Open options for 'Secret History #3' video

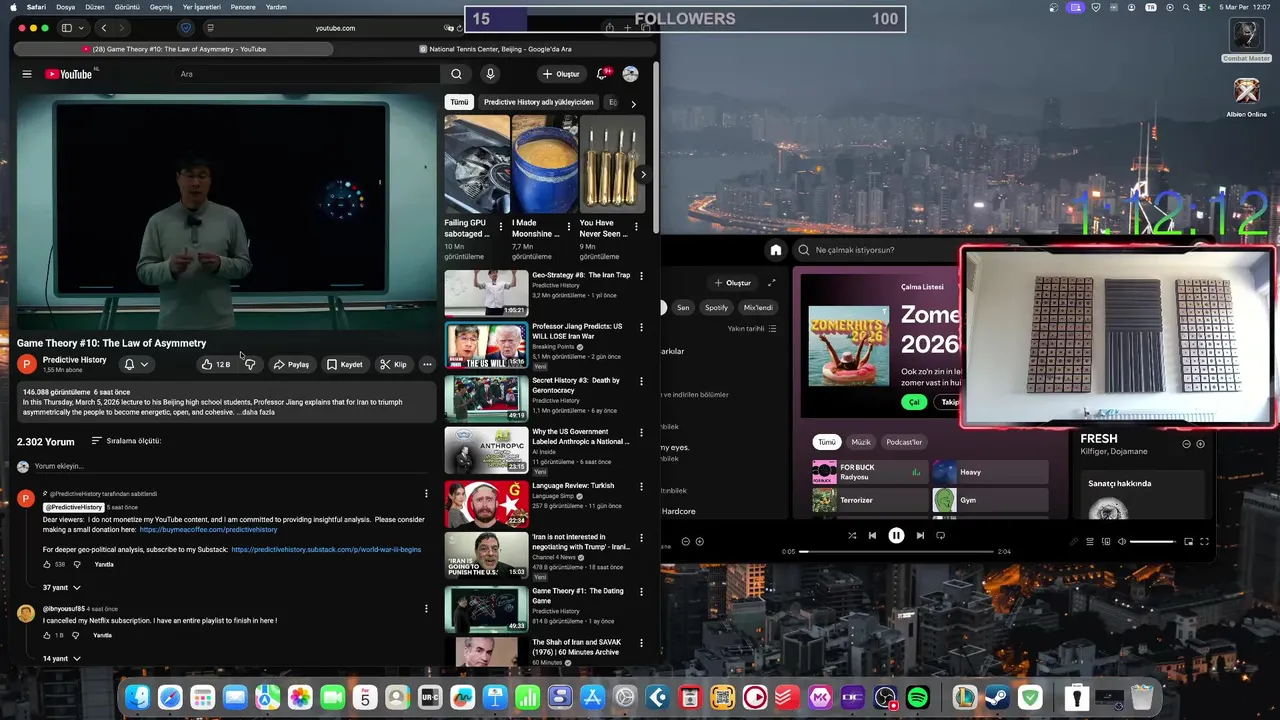pyautogui.click(x=642, y=381)
